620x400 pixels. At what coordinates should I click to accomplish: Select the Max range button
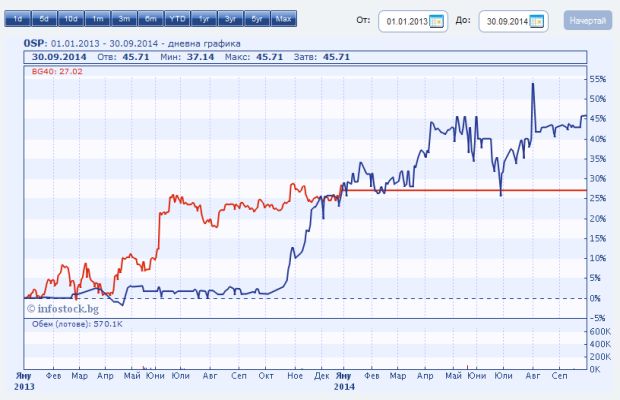(284, 19)
